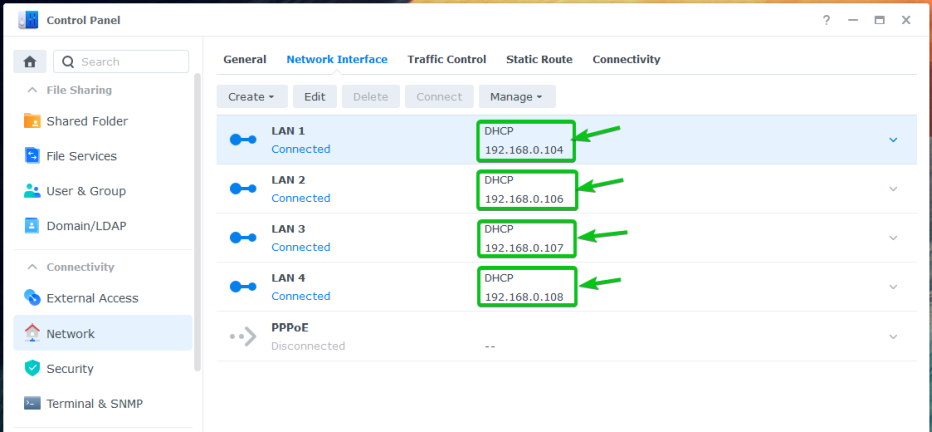
Task: Open the Create dropdown menu
Action: point(252,96)
